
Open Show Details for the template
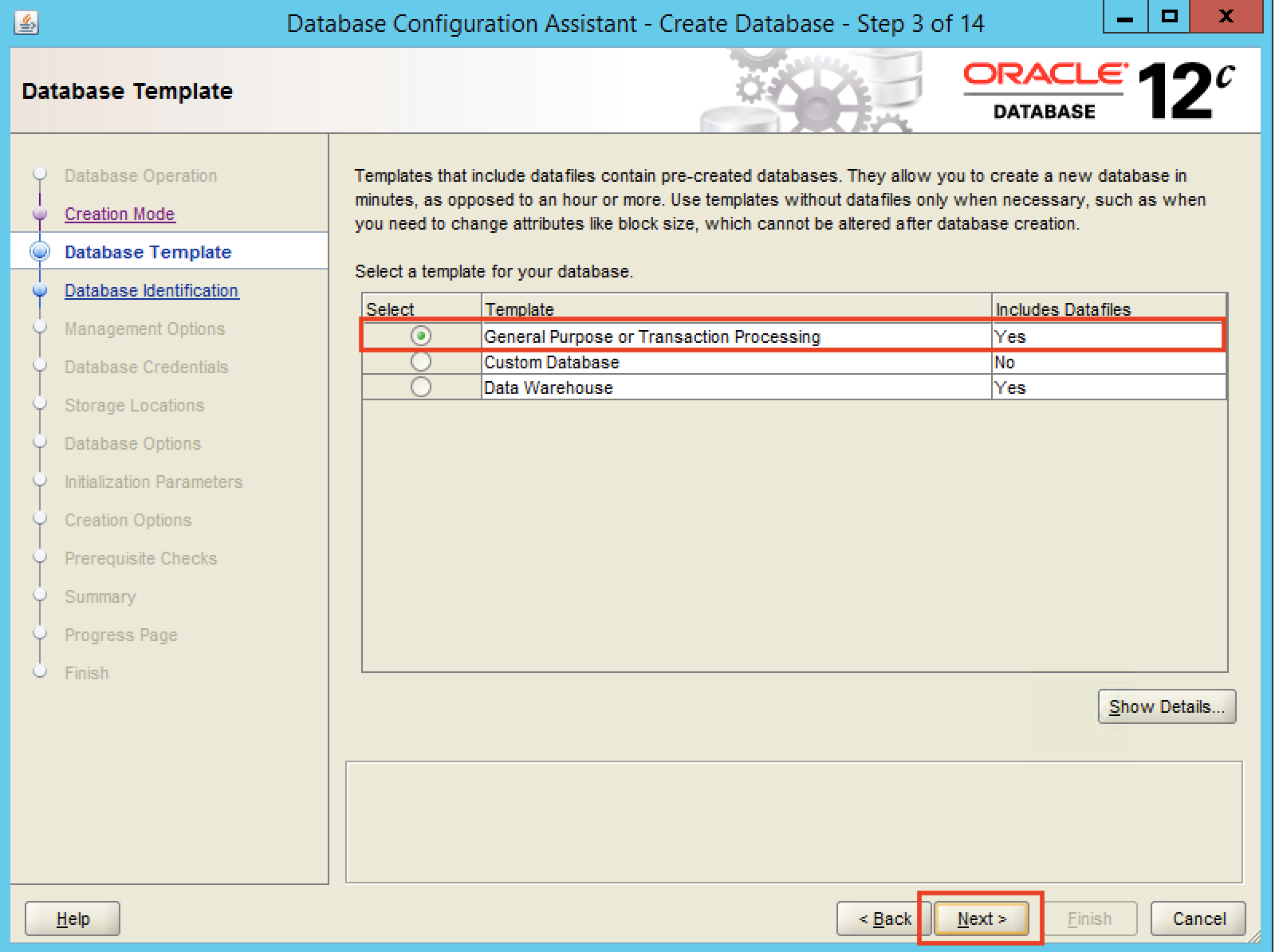[1166, 706]
